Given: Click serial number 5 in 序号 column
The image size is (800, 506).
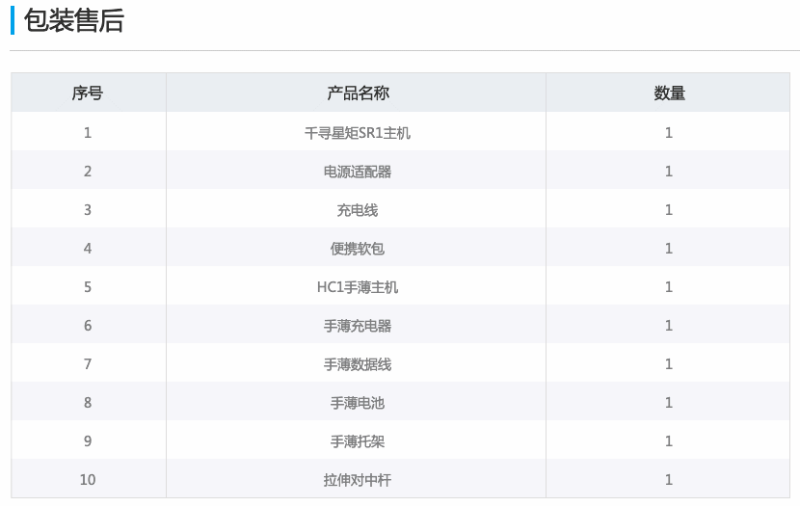Looking at the screenshot, I should click(x=88, y=287).
